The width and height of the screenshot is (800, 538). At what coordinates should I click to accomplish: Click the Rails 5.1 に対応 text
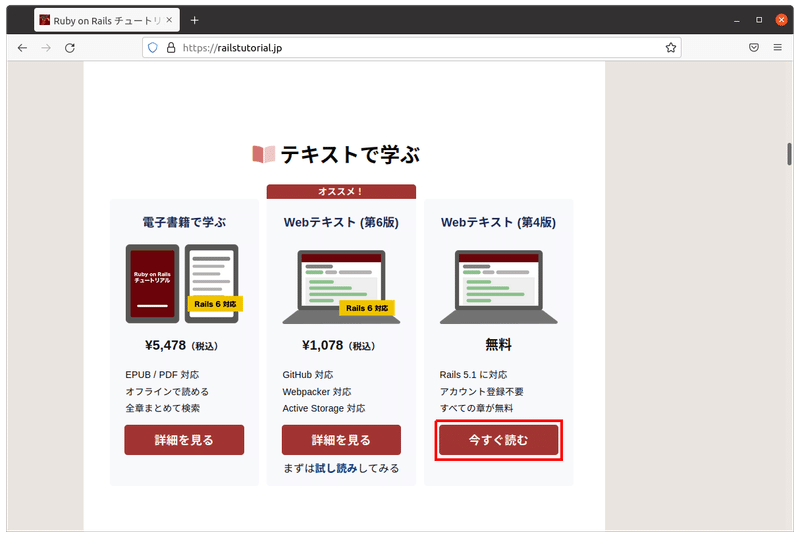pyautogui.click(x=473, y=375)
